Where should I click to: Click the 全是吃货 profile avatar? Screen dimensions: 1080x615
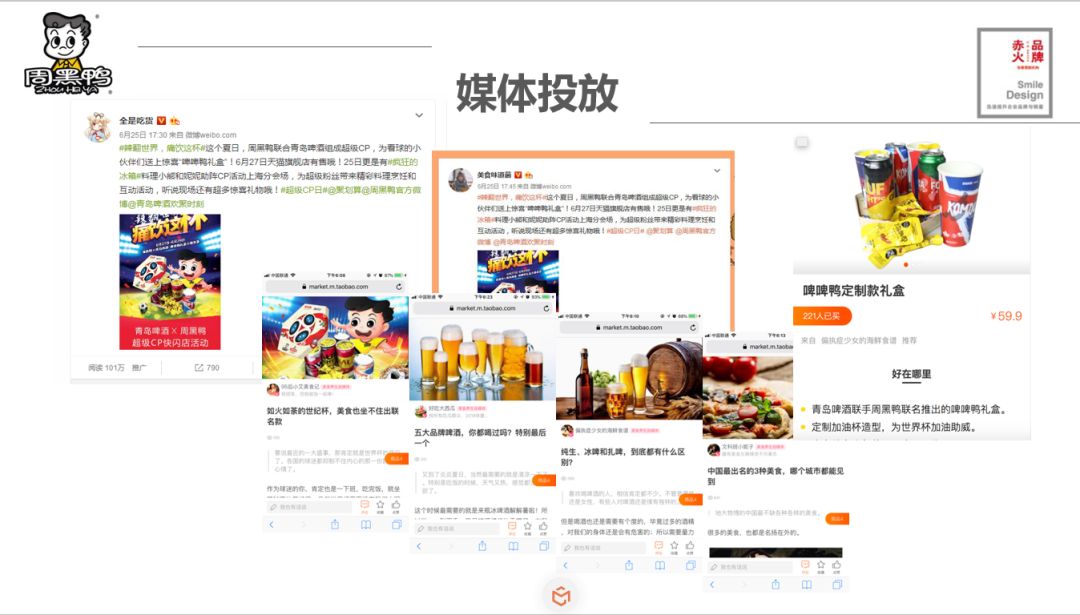tap(98, 127)
